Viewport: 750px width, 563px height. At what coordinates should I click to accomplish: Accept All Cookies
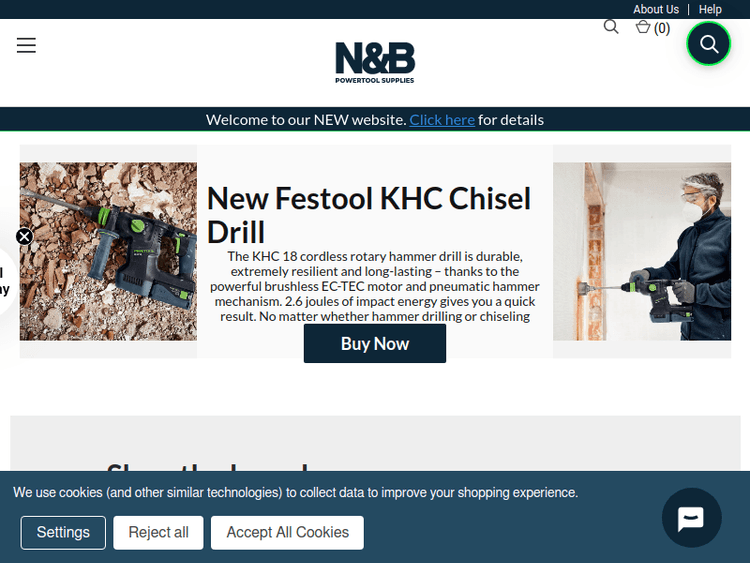coord(287,532)
